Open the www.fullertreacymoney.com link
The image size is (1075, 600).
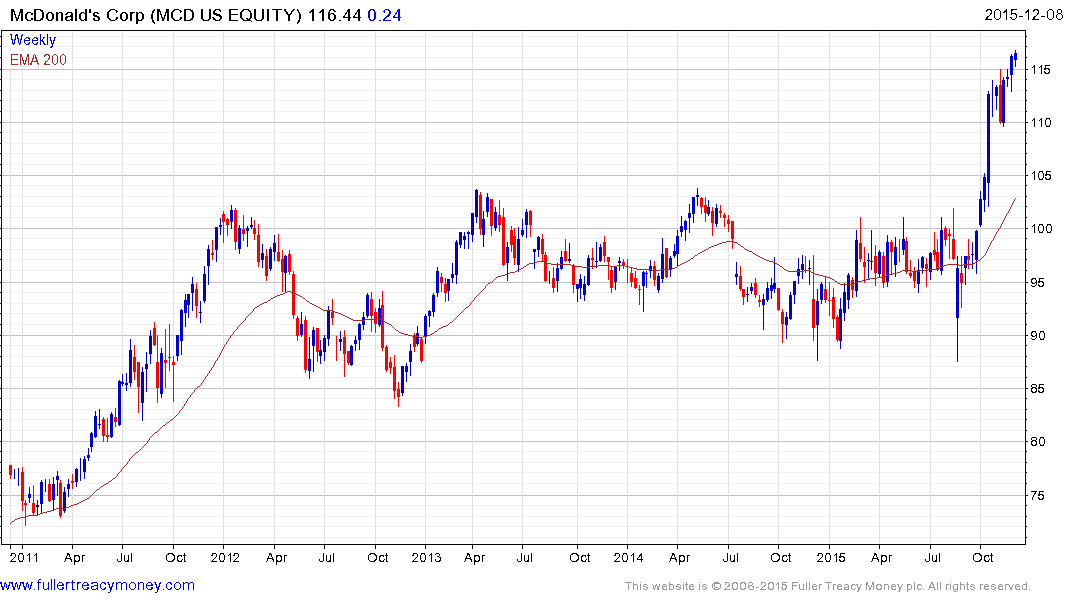click(97, 585)
